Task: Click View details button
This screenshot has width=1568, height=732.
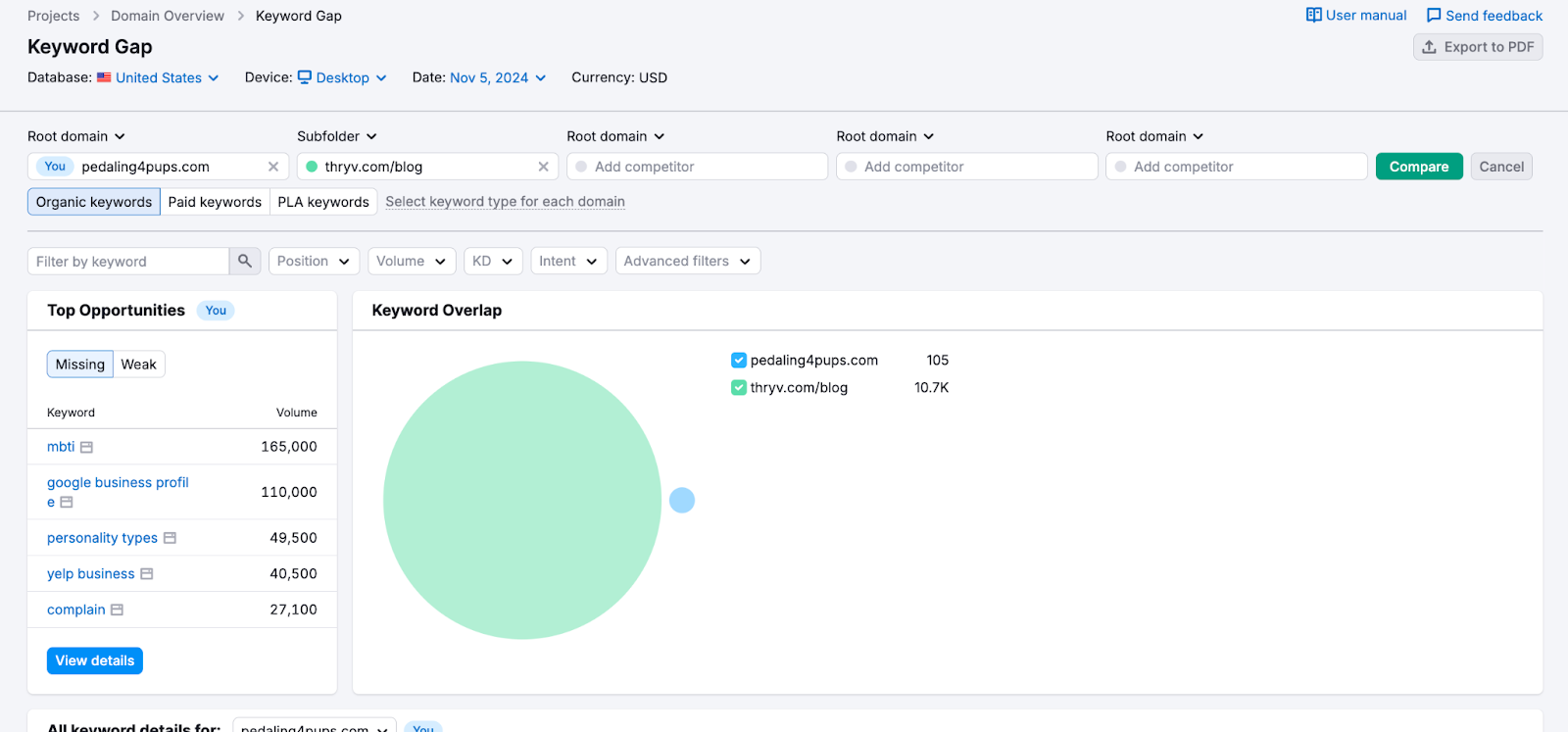Action: pos(95,660)
